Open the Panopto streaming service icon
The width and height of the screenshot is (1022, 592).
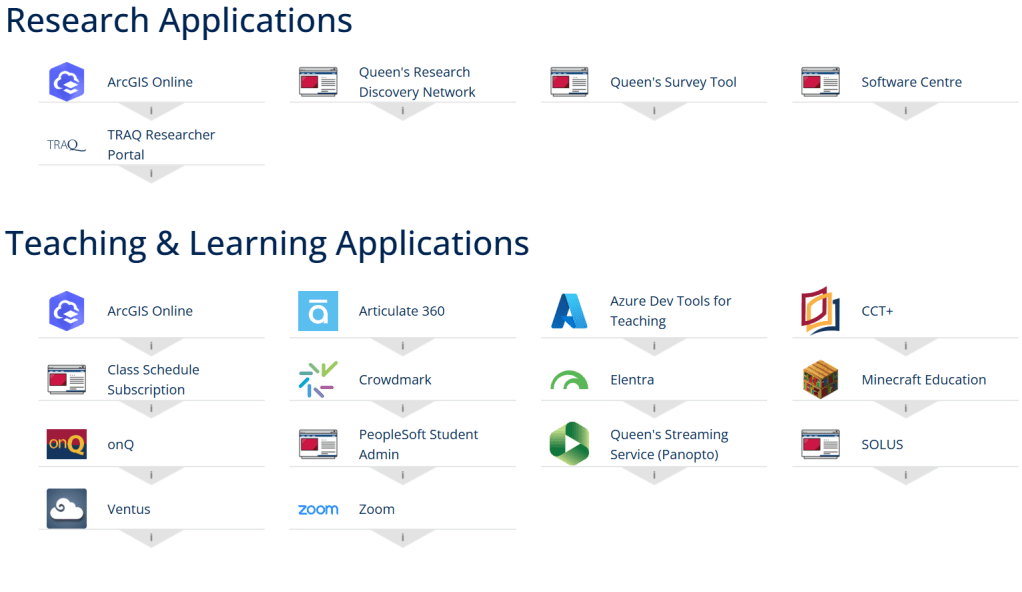point(569,444)
